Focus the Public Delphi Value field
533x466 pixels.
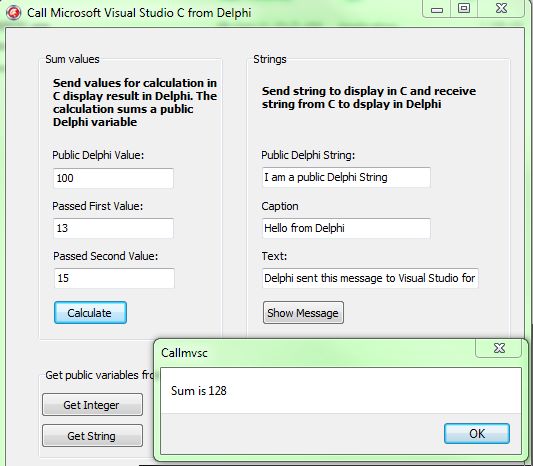(x=114, y=178)
